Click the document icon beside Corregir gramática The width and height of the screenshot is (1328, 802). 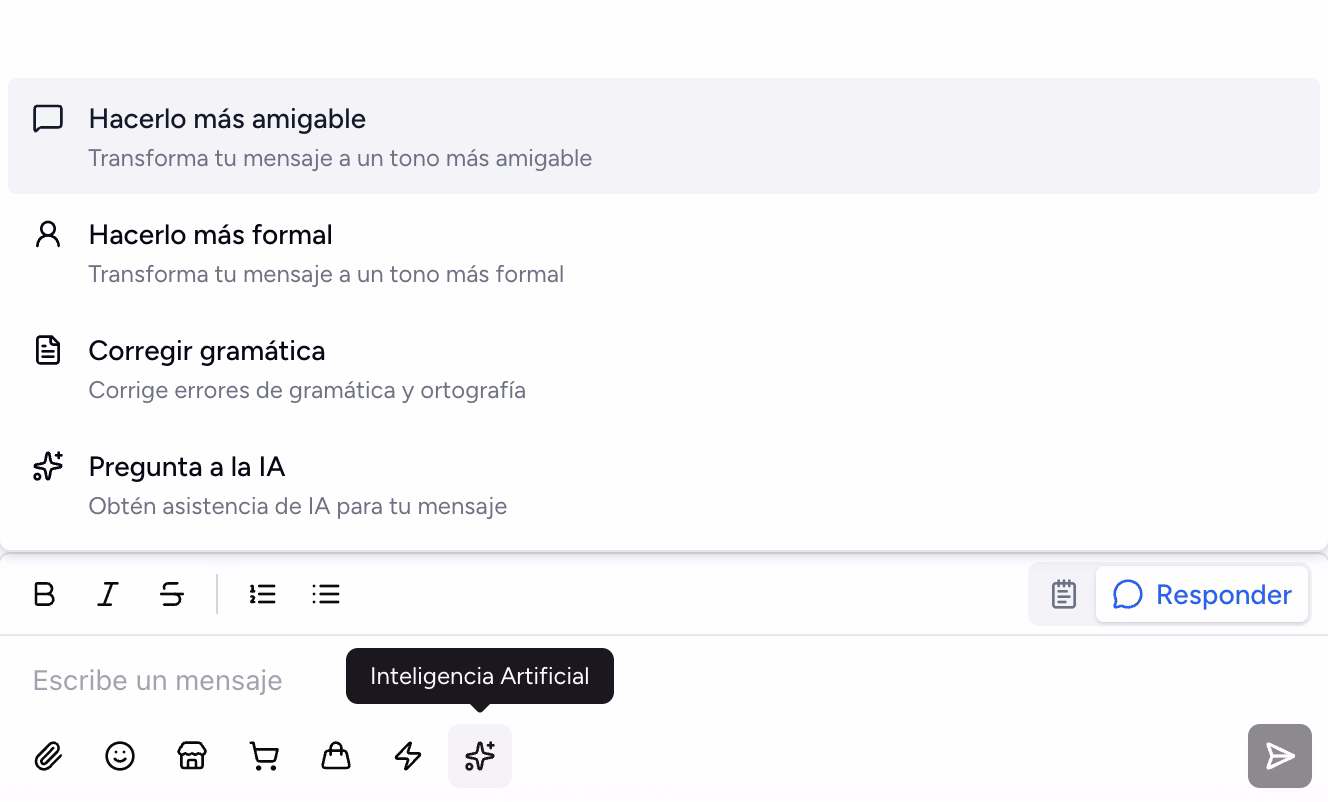tap(48, 350)
